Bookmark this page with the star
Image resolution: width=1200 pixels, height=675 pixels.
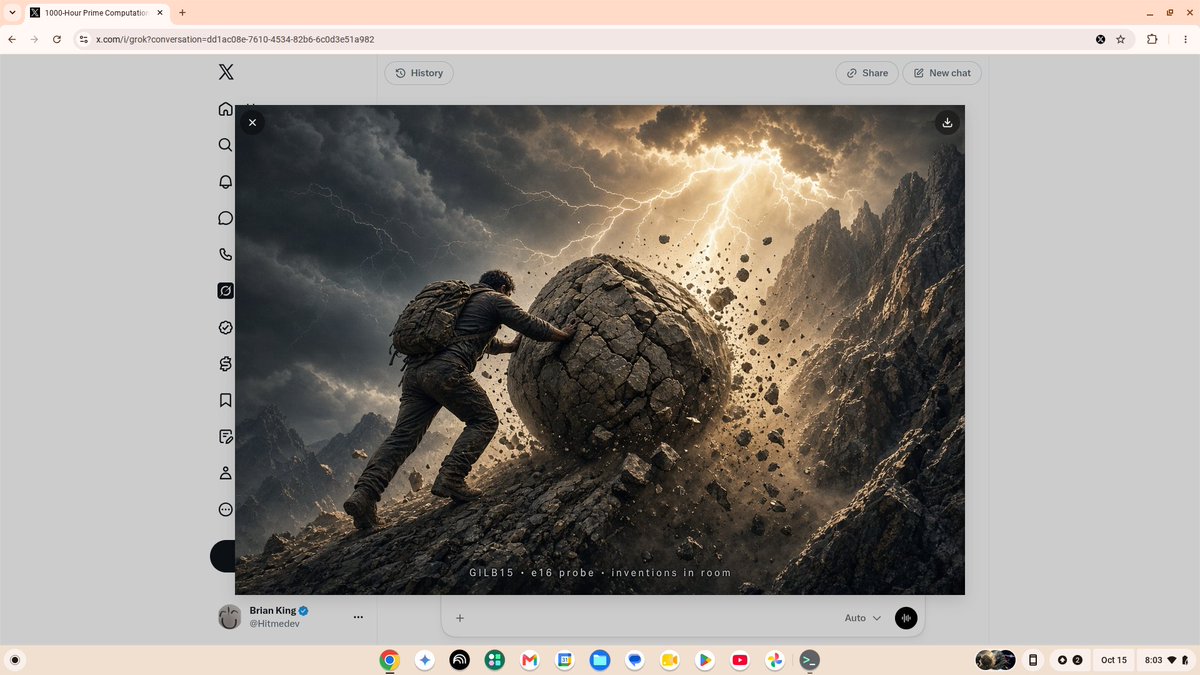1121,39
